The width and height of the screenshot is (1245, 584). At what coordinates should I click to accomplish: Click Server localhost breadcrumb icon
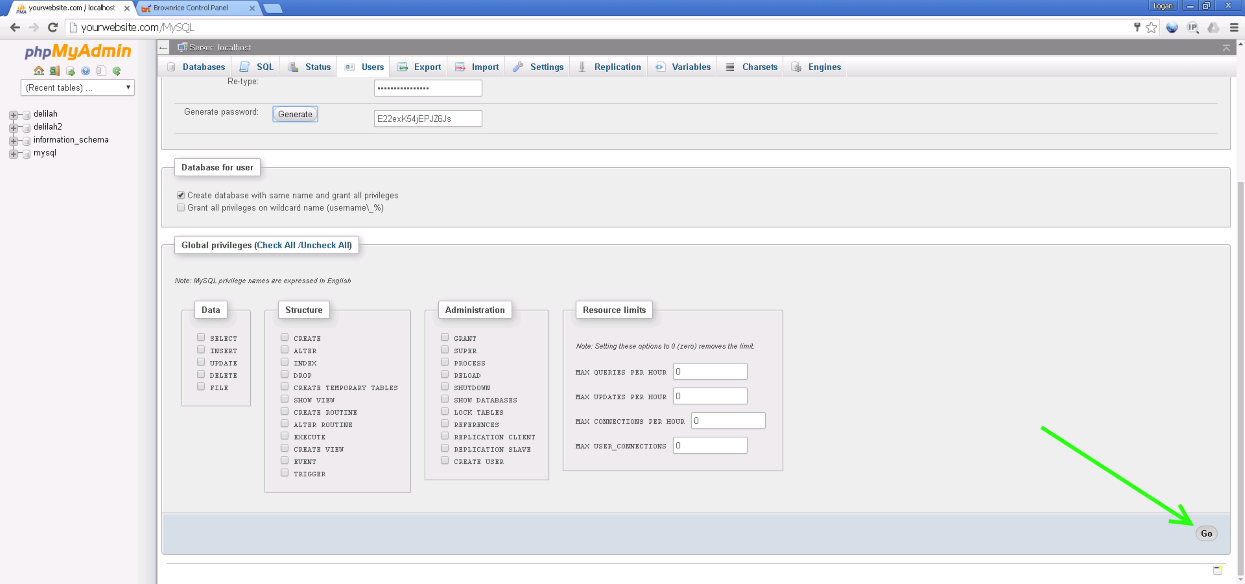182,47
